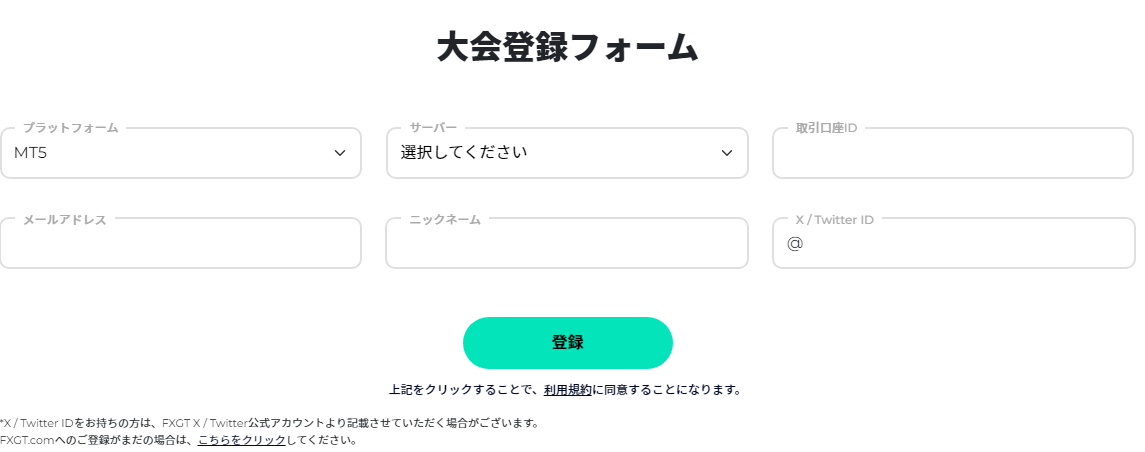Click the X / Twitter ID field label
Image resolution: width=1145 pixels, height=452 pixels.
pyautogui.click(x=834, y=219)
